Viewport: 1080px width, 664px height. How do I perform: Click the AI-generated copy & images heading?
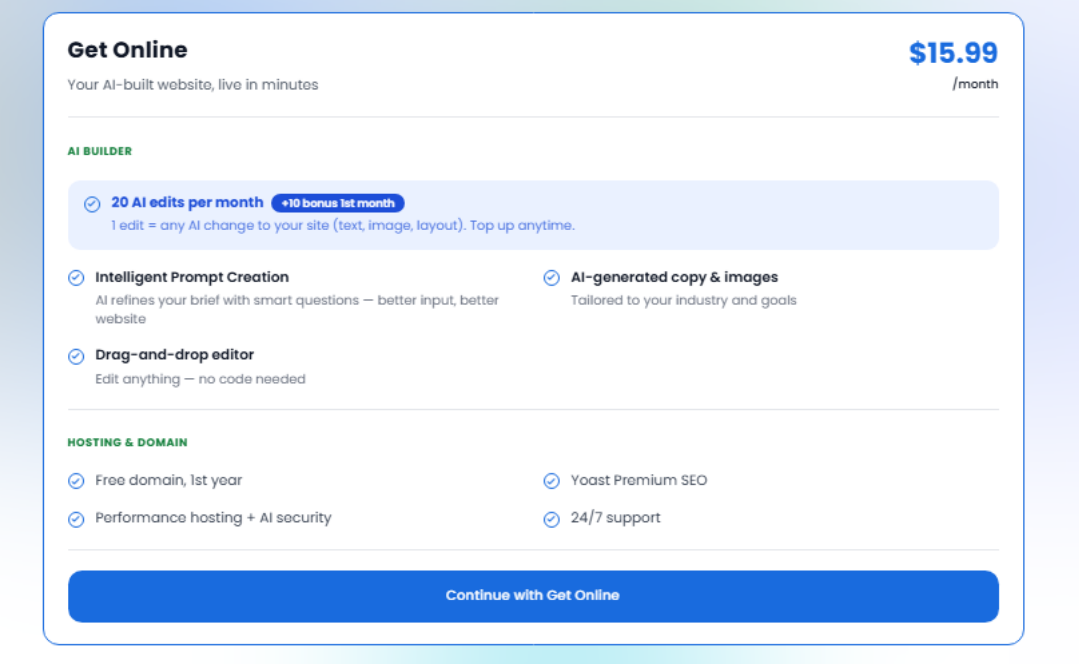674,277
